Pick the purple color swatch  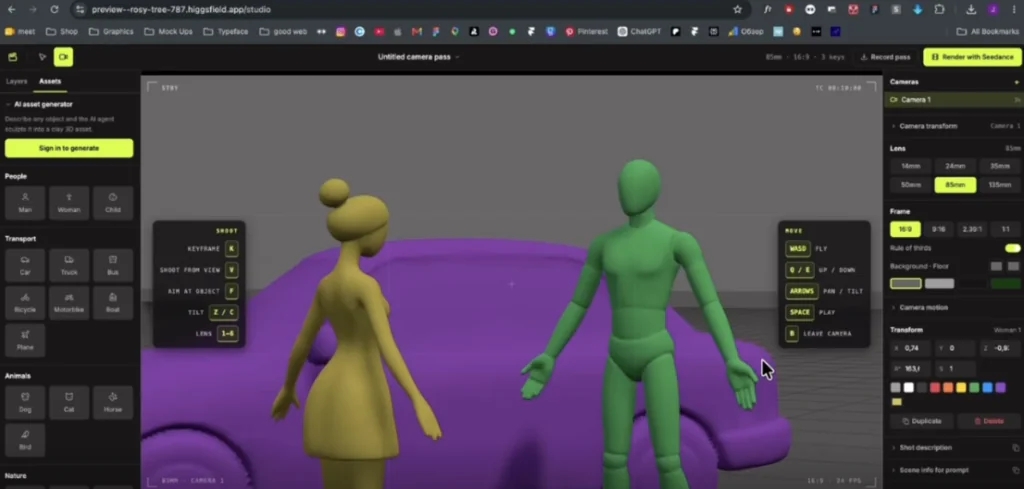click(1000, 388)
